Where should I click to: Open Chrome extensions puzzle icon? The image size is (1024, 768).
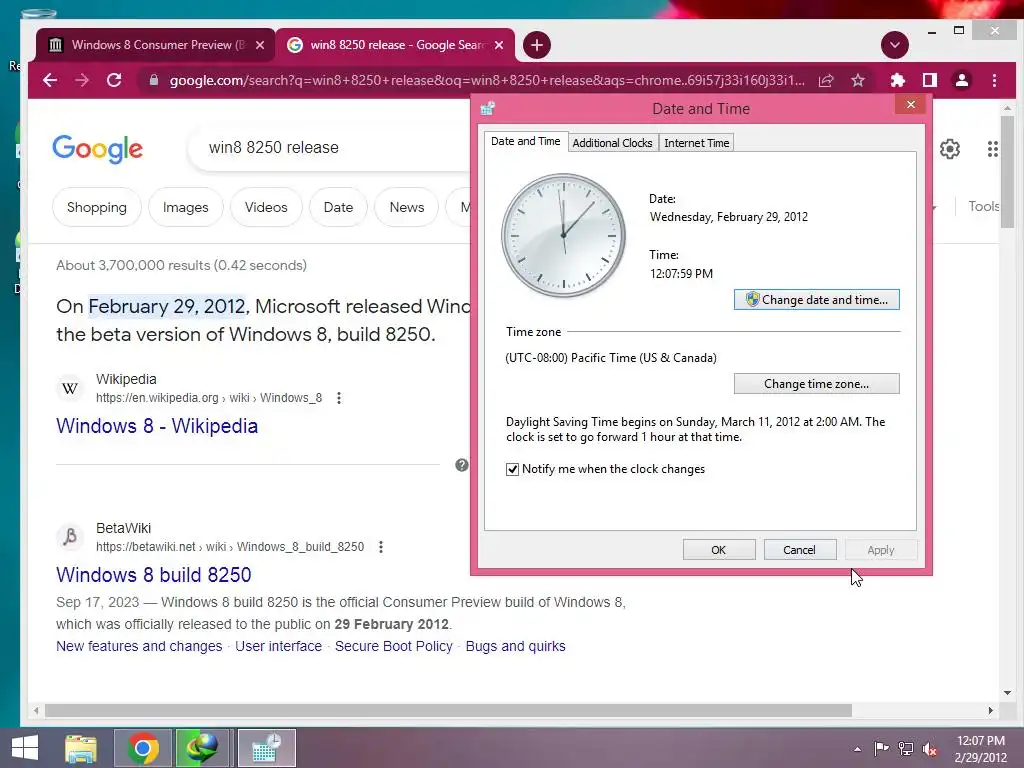click(x=898, y=80)
